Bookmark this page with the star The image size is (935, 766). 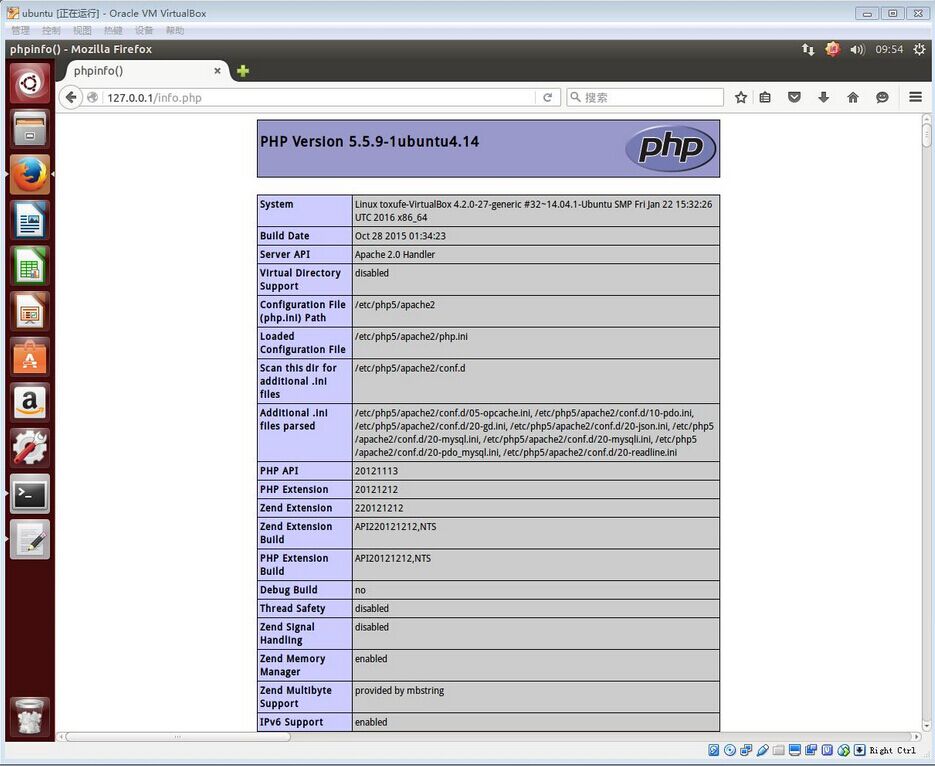741,97
